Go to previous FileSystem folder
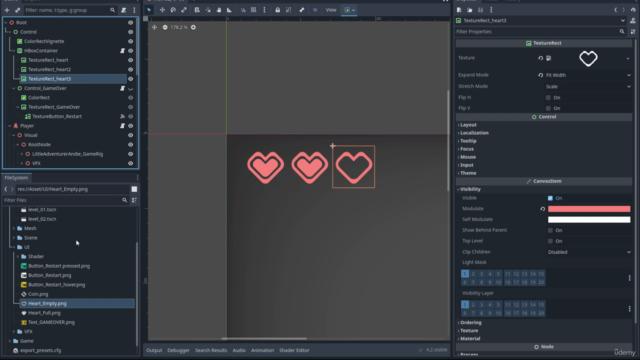Viewport: 640px width, 360px height. click(x=6, y=189)
